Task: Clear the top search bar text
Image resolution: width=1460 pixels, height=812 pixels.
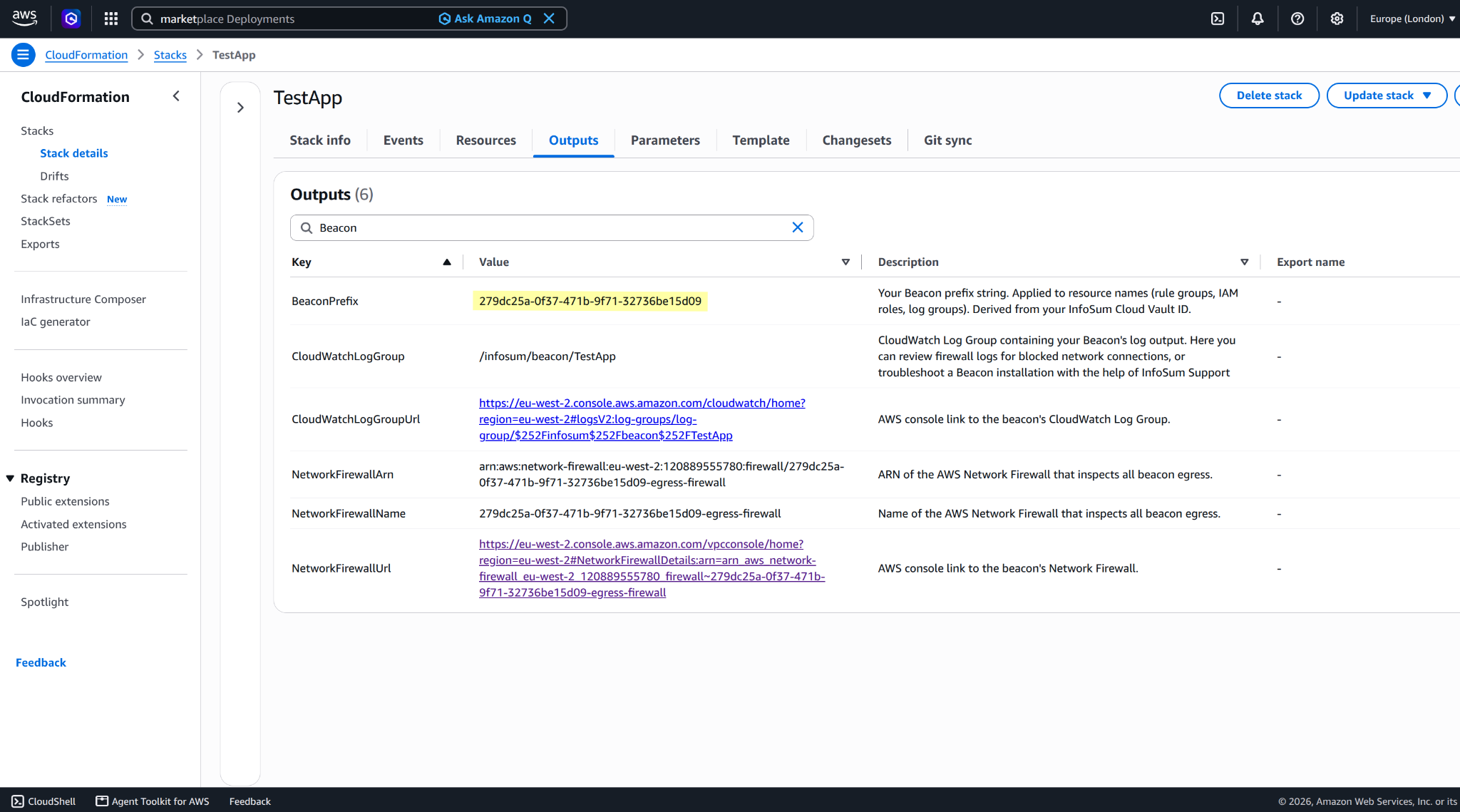Action: pos(549,19)
